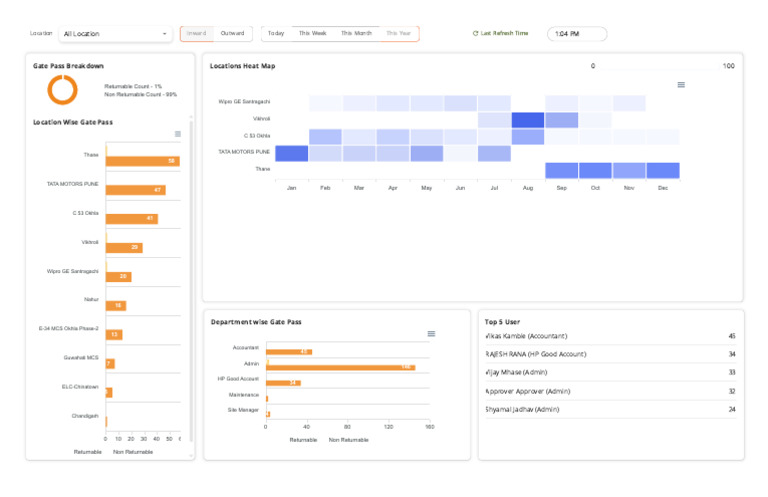Click the E-34 MCS Okhla Phase-2 bar
Image resolution: width=768 pixels, height=497 pixels.
(x=114, y=334)
